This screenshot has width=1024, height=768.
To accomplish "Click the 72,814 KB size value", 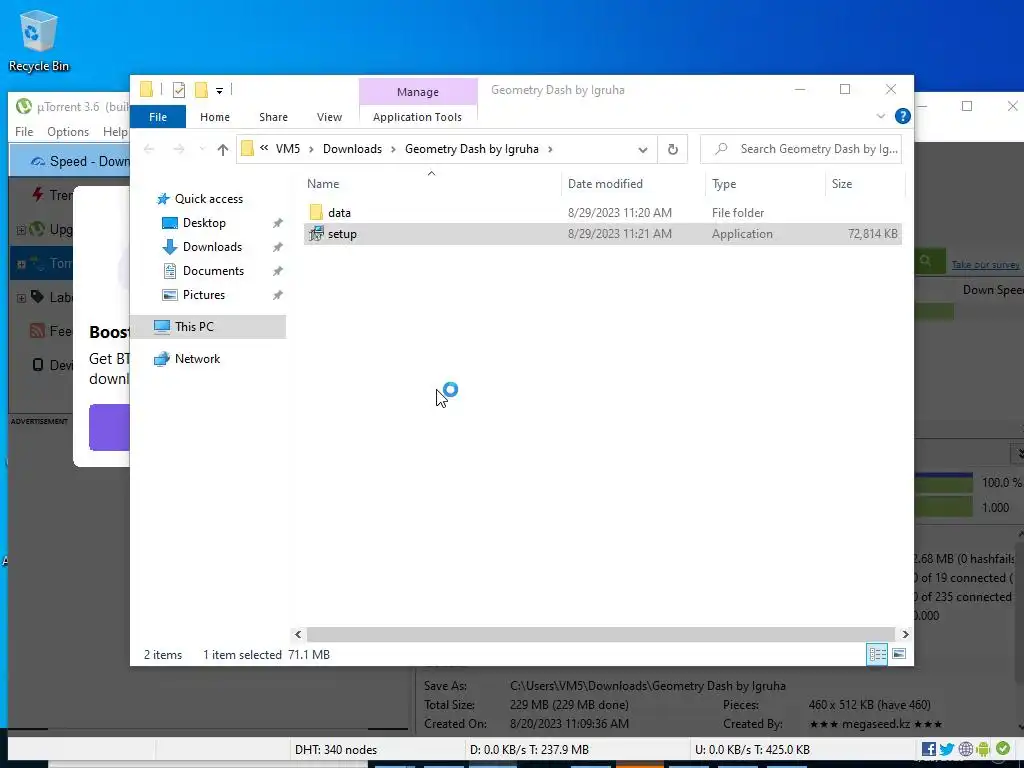I will (872, 234).
